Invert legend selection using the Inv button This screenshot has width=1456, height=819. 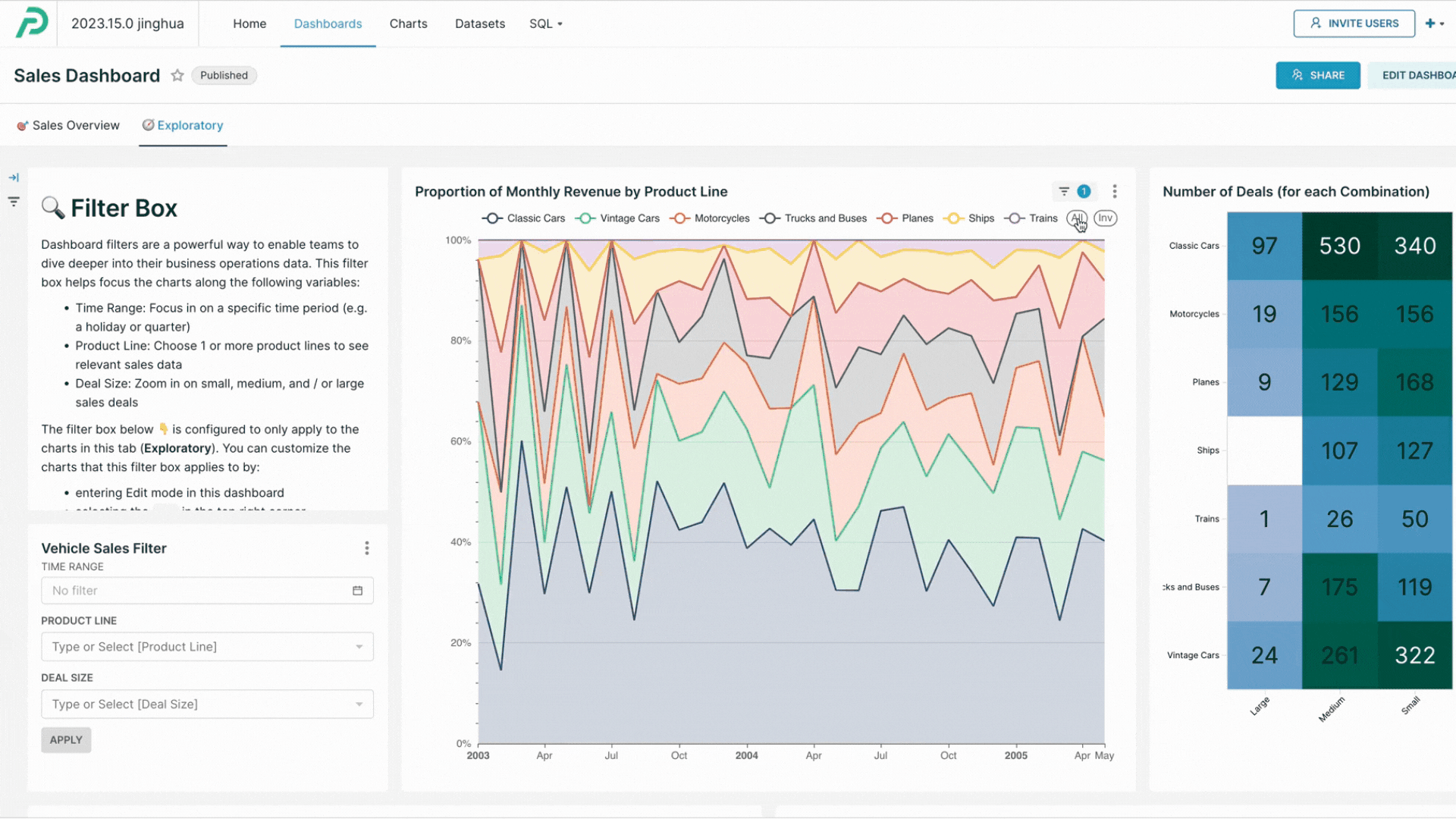point(1105,218)
